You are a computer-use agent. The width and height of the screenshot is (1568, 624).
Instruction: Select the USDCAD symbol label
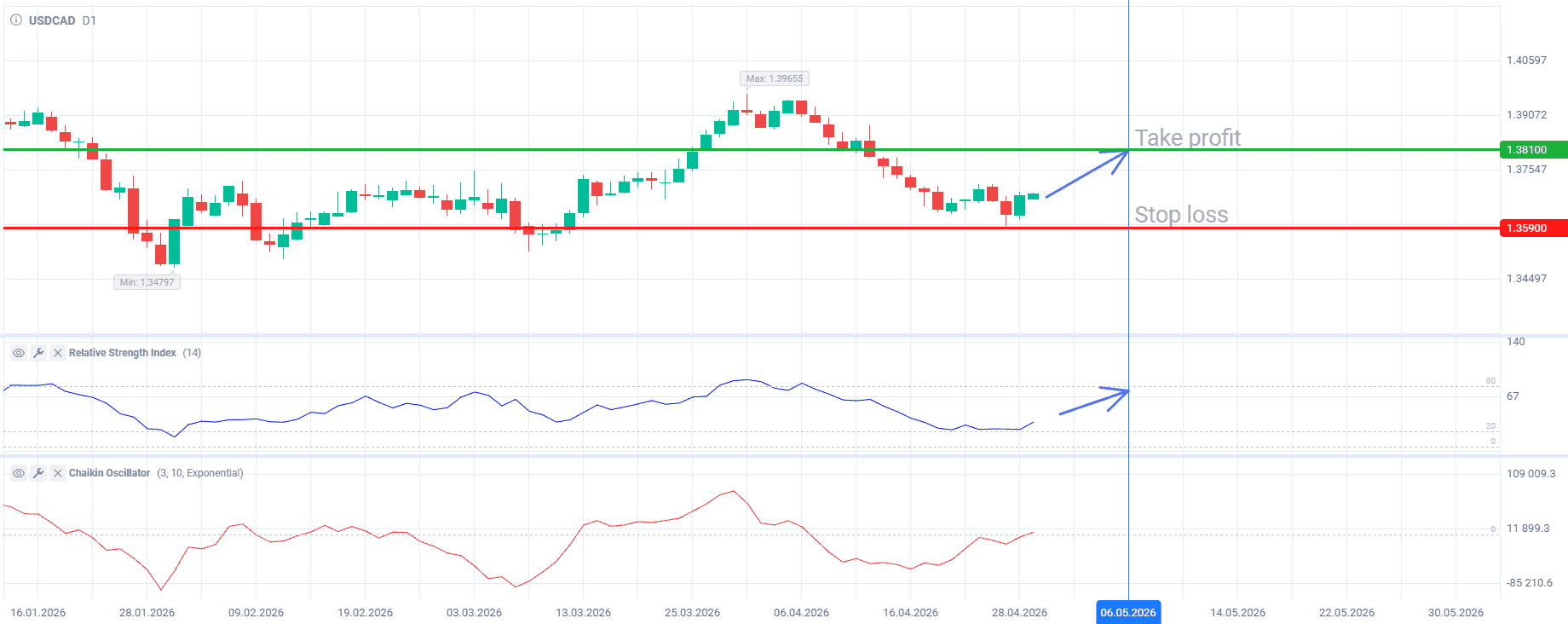52,20
